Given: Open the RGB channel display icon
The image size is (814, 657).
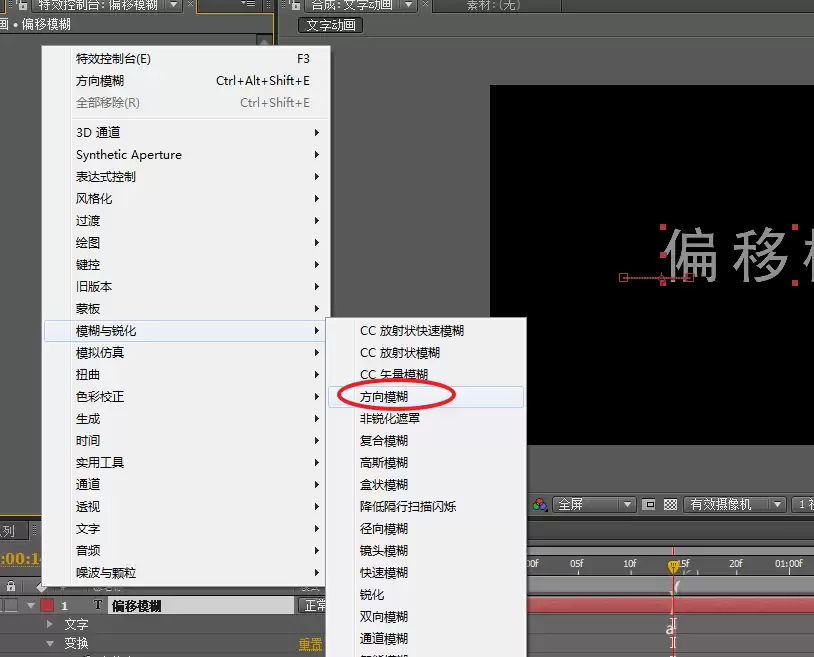Looking at the screenshot, I should pos(540,504).
